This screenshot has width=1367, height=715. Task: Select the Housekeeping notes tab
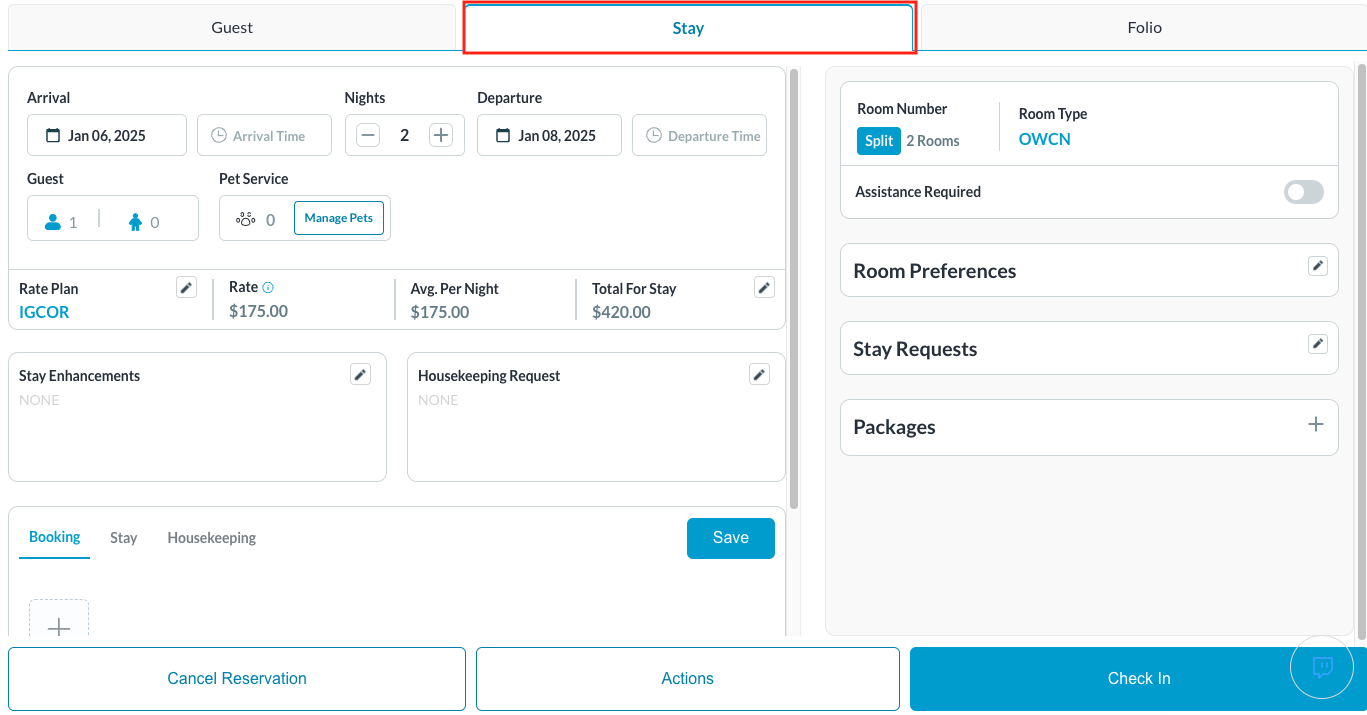(x=211, y=538)
